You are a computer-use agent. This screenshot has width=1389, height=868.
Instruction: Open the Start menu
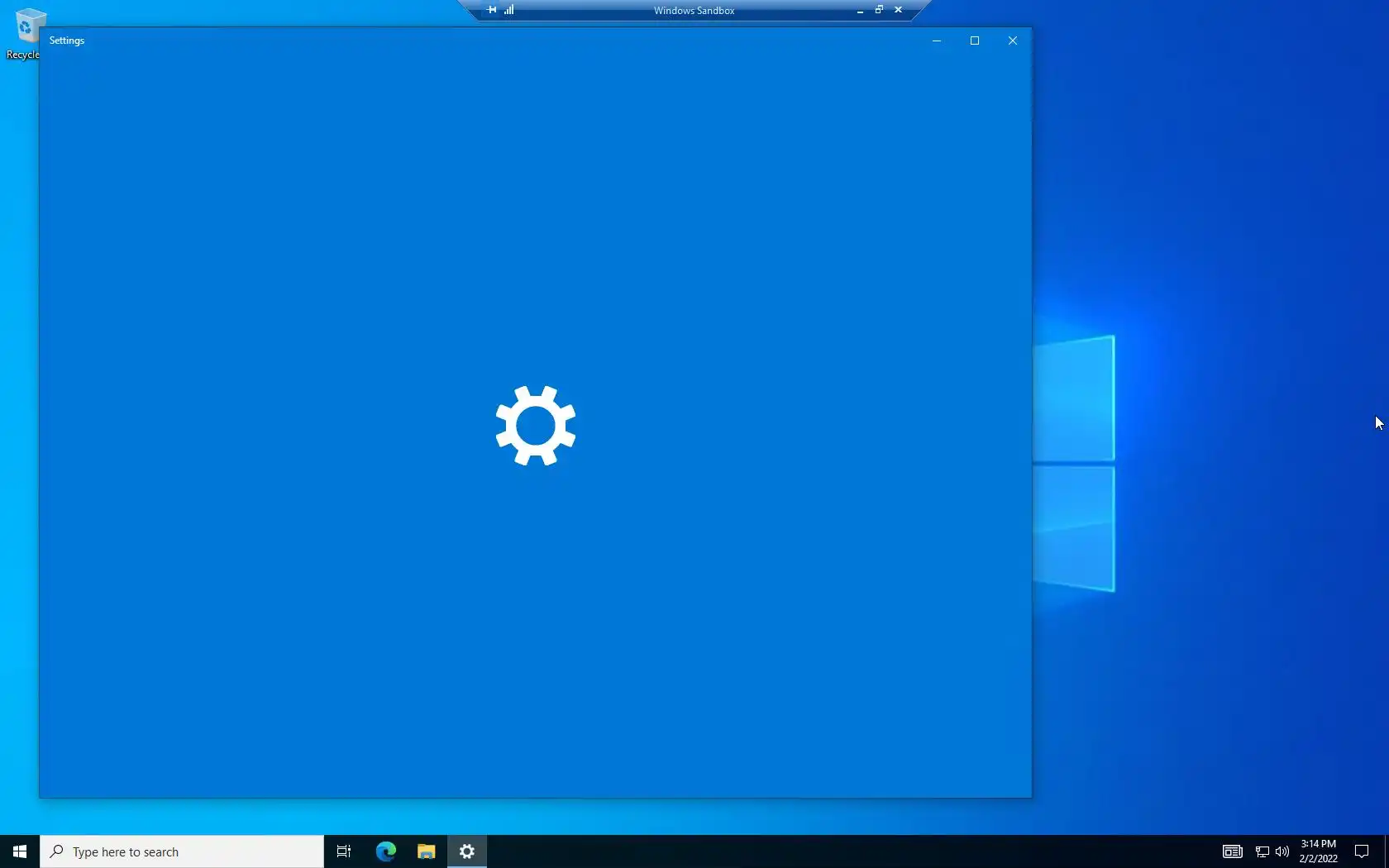(x=20, y=851)
